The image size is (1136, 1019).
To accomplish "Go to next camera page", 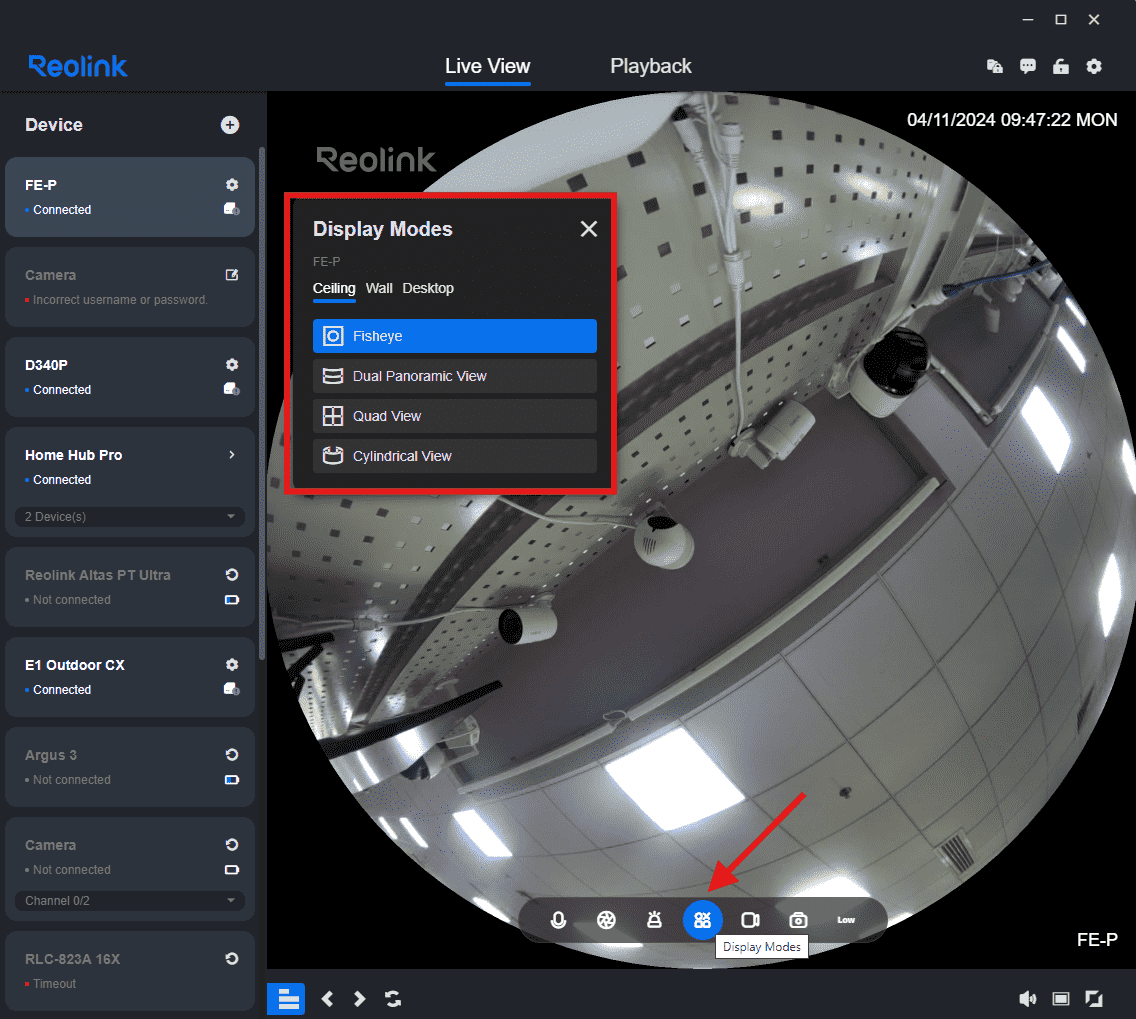I will pos(359,999).
